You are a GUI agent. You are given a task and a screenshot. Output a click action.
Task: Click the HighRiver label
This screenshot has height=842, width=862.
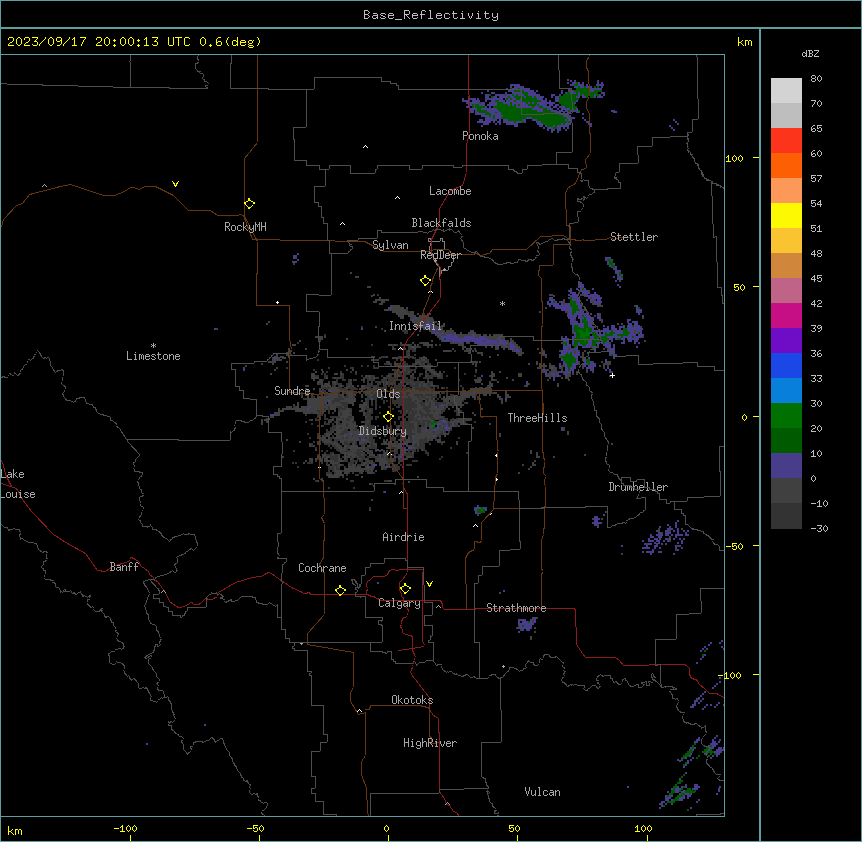click(x=430, y=743)
